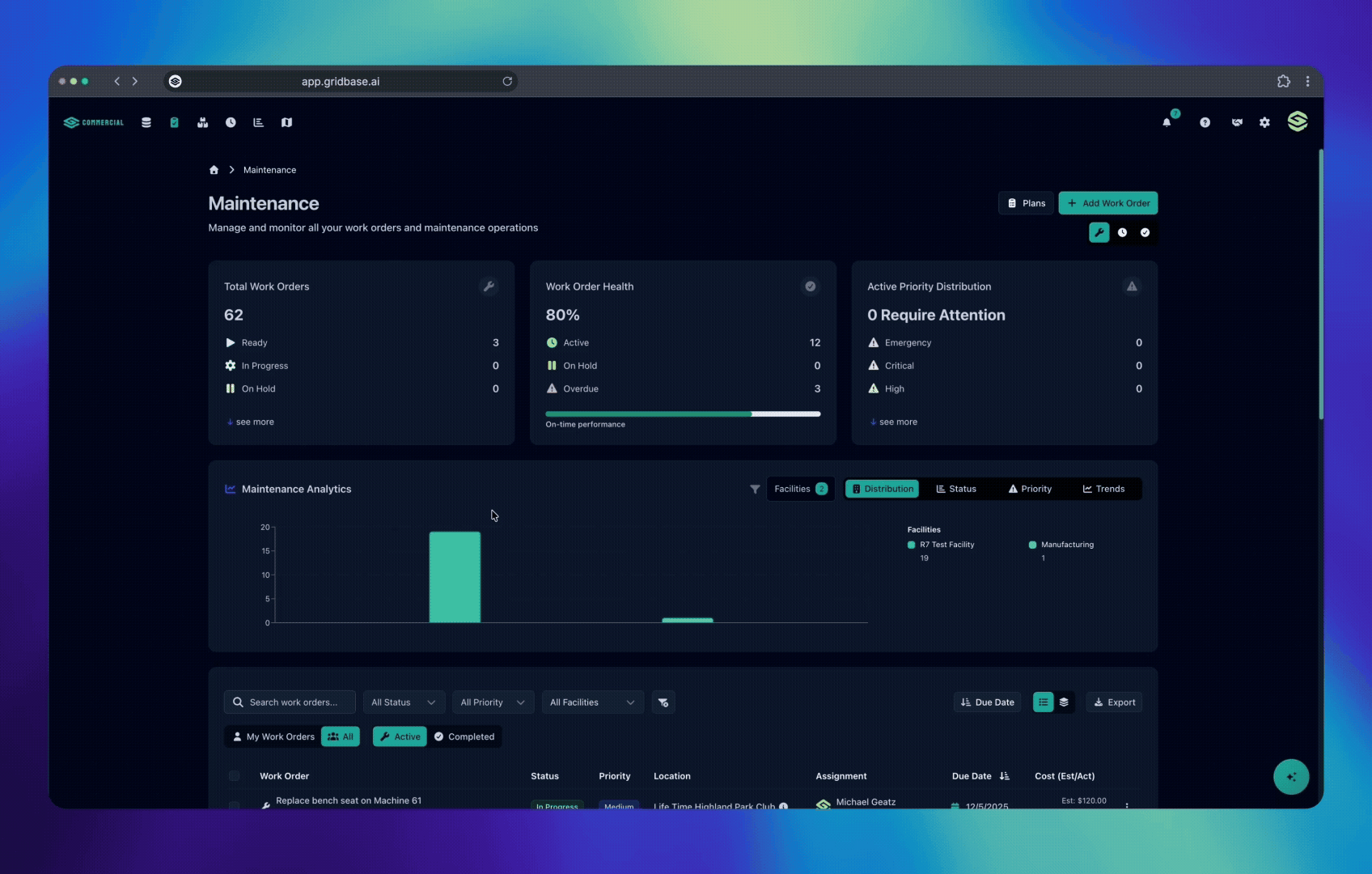Click the Add Work Order button
This screenshot has height=874, width=1372.
click(1107, 203)
